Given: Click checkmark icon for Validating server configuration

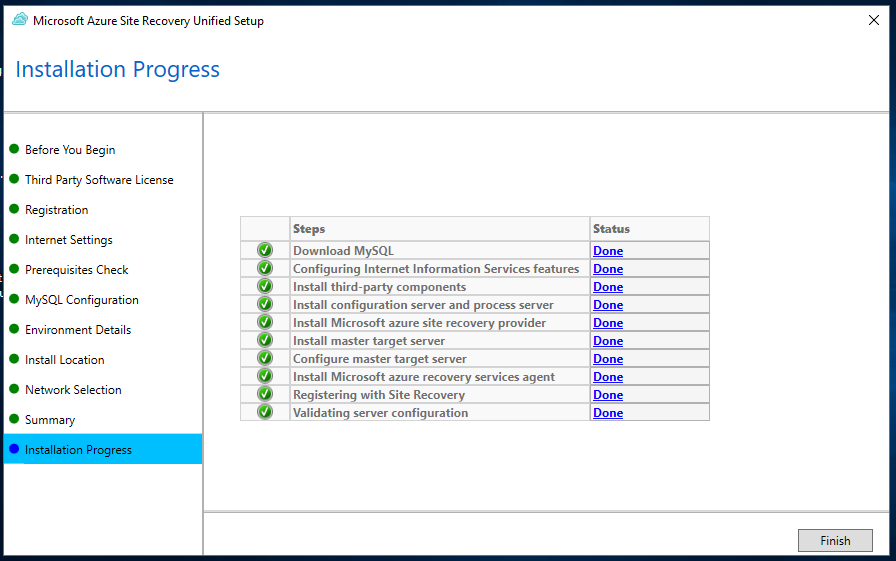Looking at the screenshot, I should 265,412.
